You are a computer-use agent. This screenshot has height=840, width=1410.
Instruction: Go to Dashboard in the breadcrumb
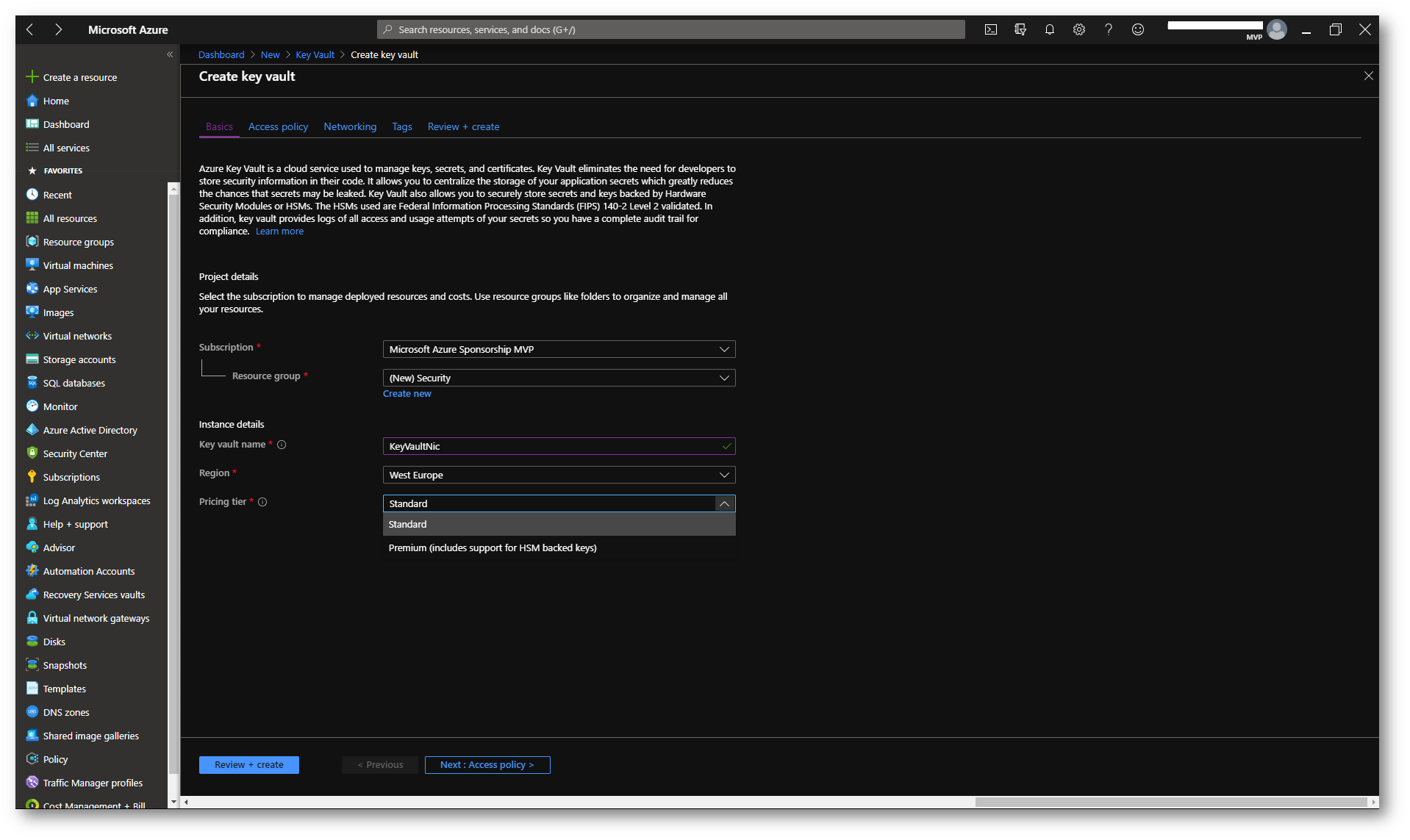click(221, 54)
